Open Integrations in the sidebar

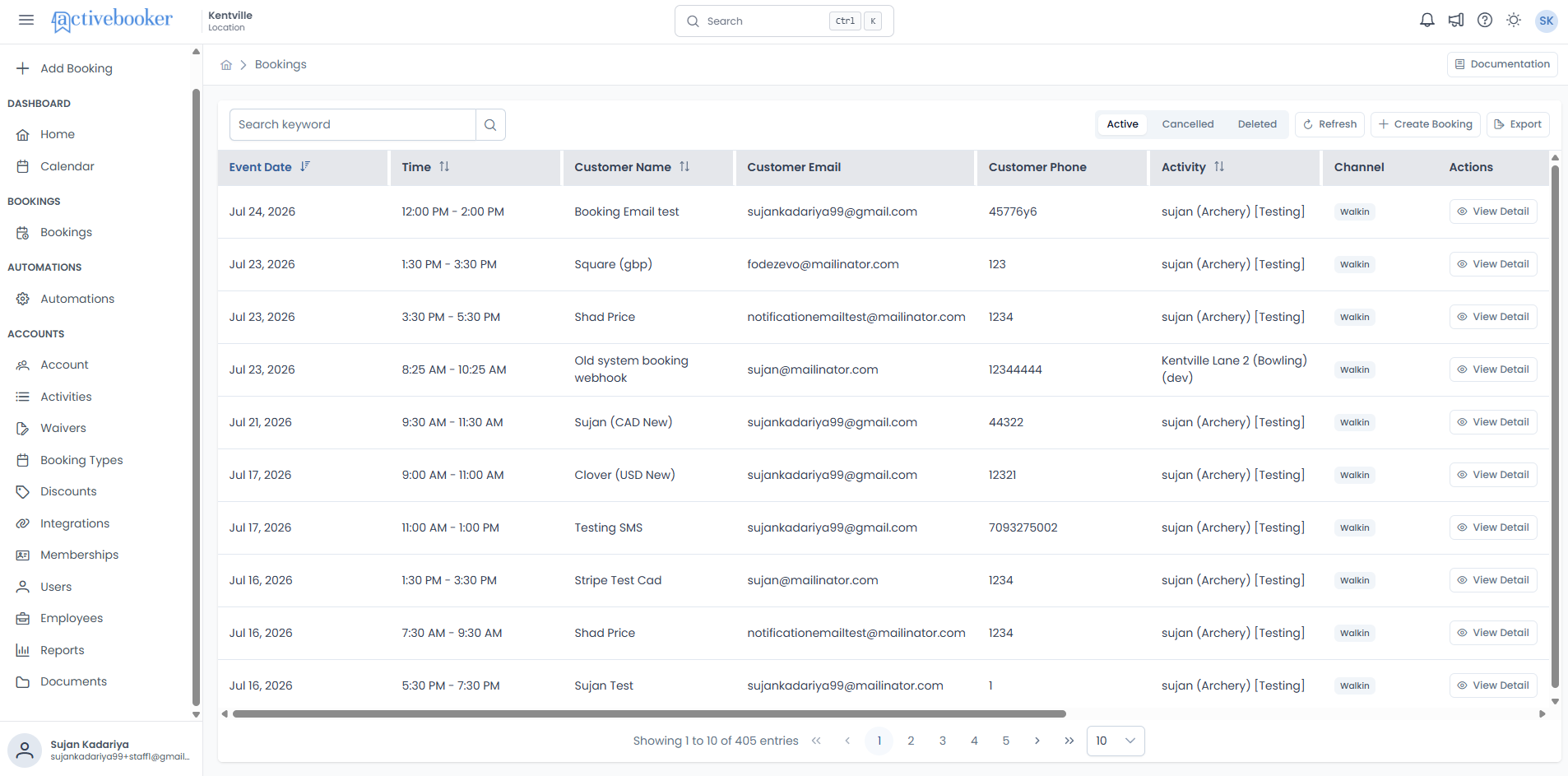(x=75, y=523)
